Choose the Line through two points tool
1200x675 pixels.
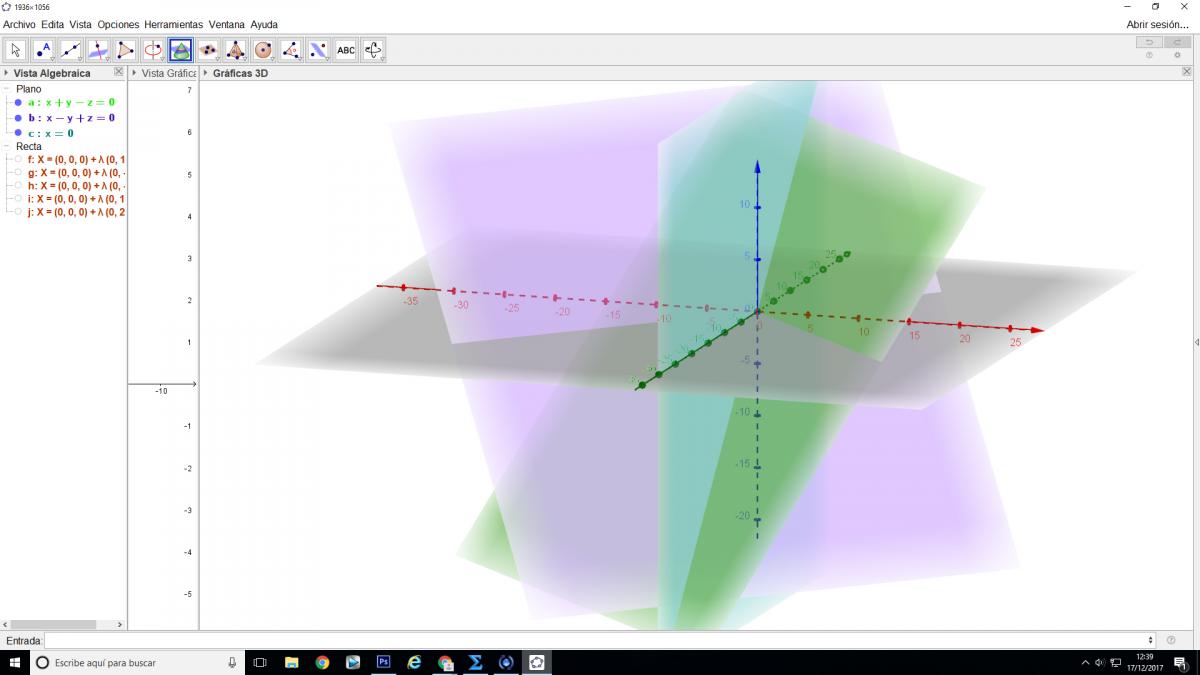click(71, 50)
